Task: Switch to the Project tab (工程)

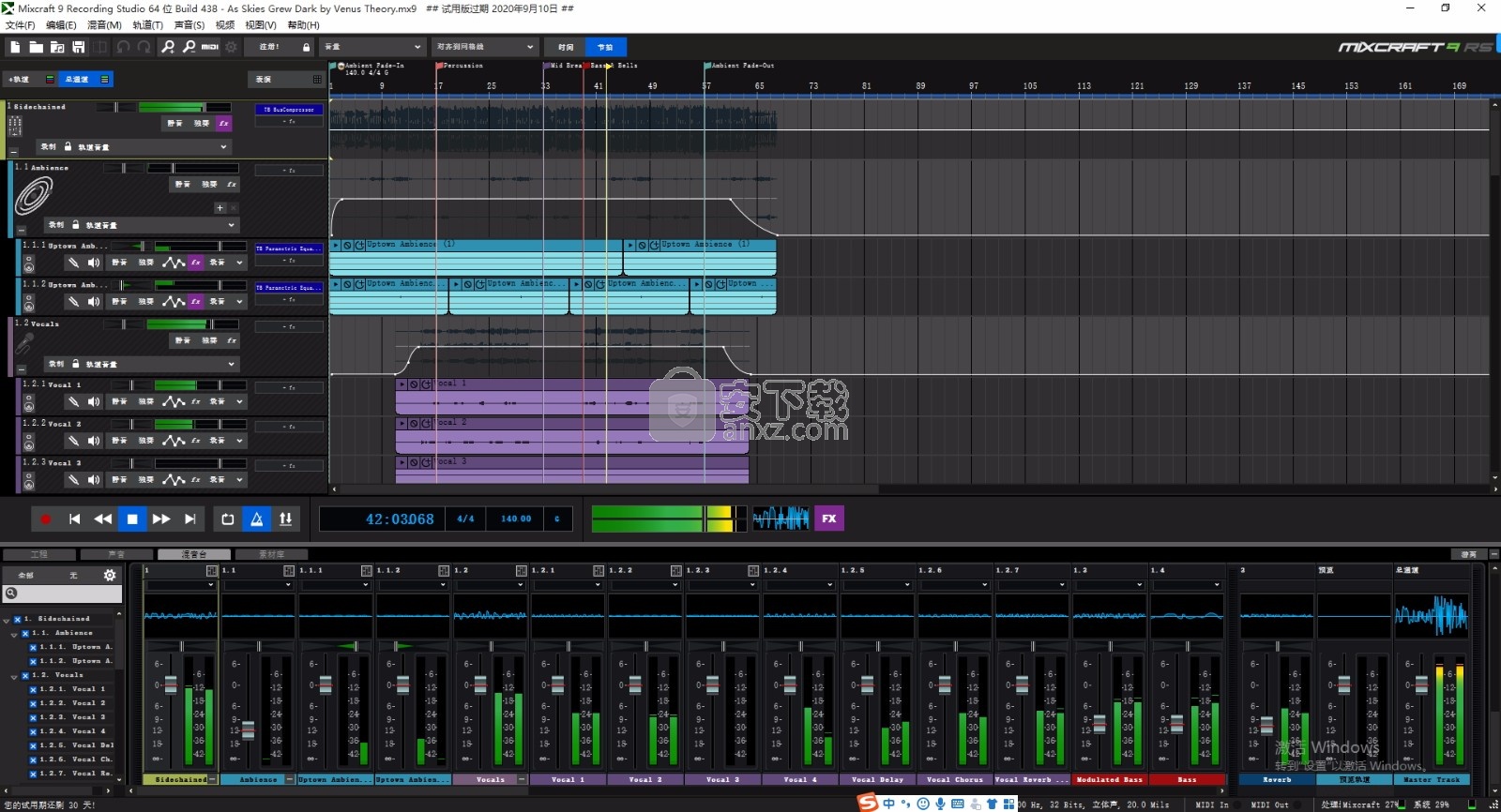Action: click(x=38, y=554)
